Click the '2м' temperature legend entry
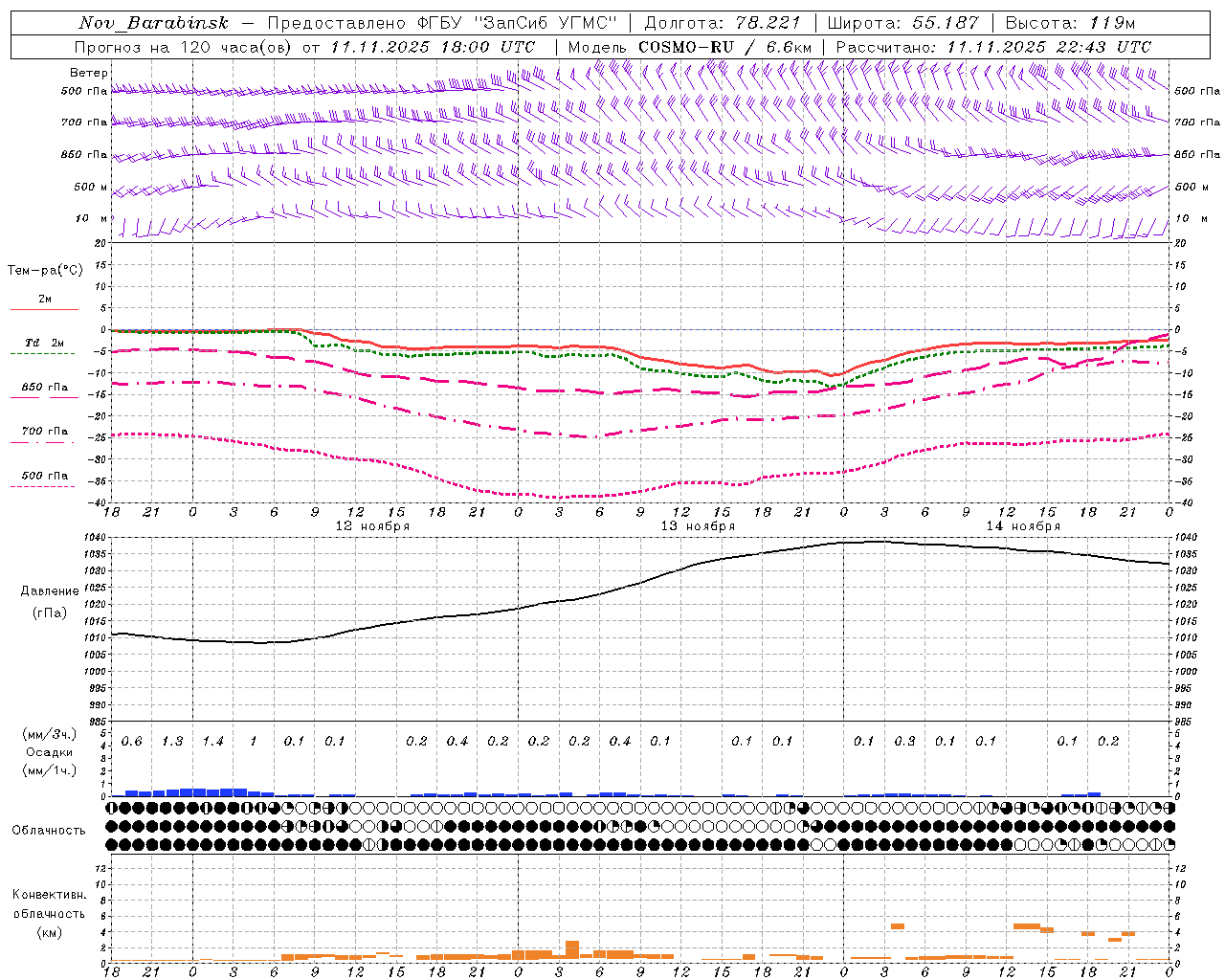The height and width of the screenshot is (980, 1225). tap(45, 299)
